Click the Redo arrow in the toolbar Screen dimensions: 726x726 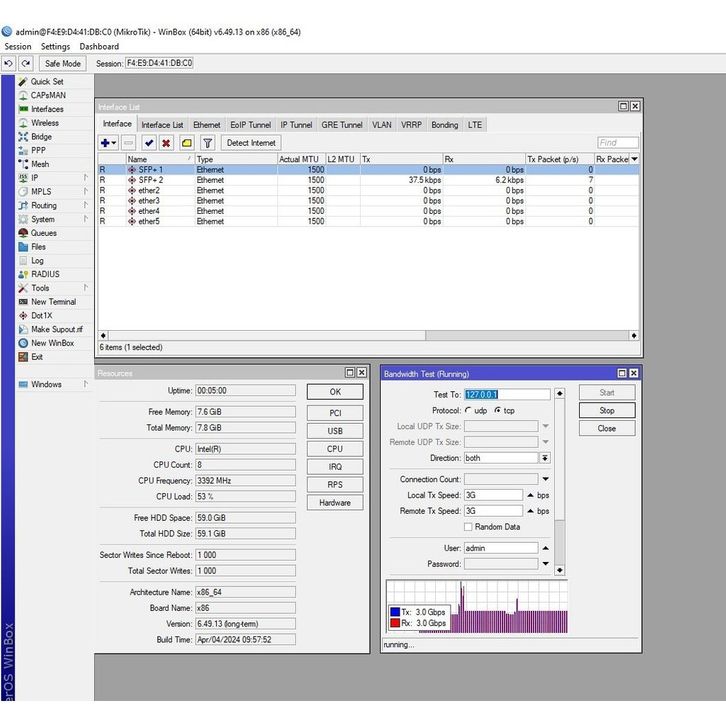[26, 63]
